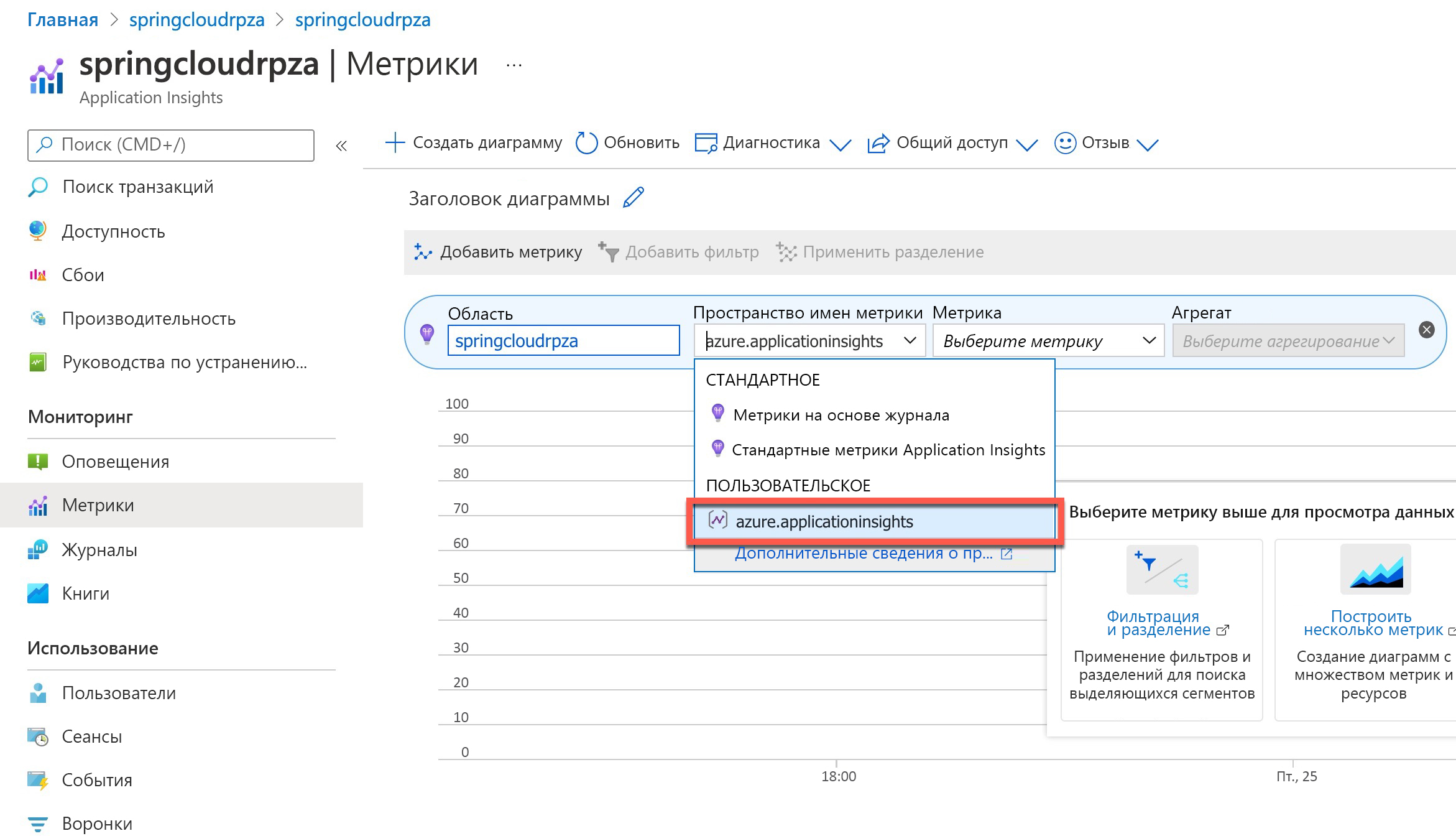Image resolution: width=1456 pixels, height=836 pixels.
Task: Click the Журналы logs icon
Action: click(38, 549)
